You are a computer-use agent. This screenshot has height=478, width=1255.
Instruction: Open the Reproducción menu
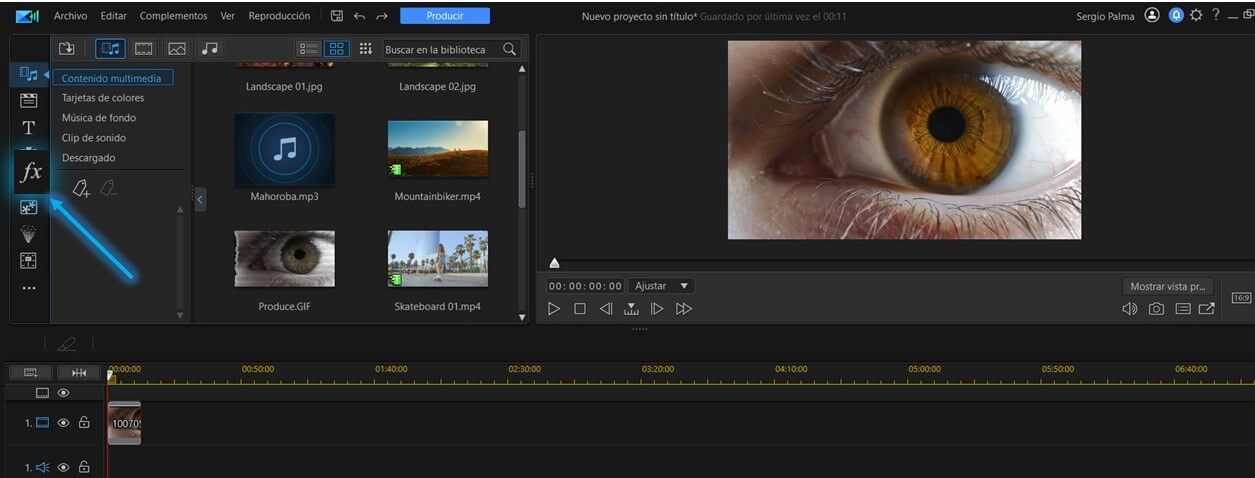pyautogui.click(x=279, y=16)
